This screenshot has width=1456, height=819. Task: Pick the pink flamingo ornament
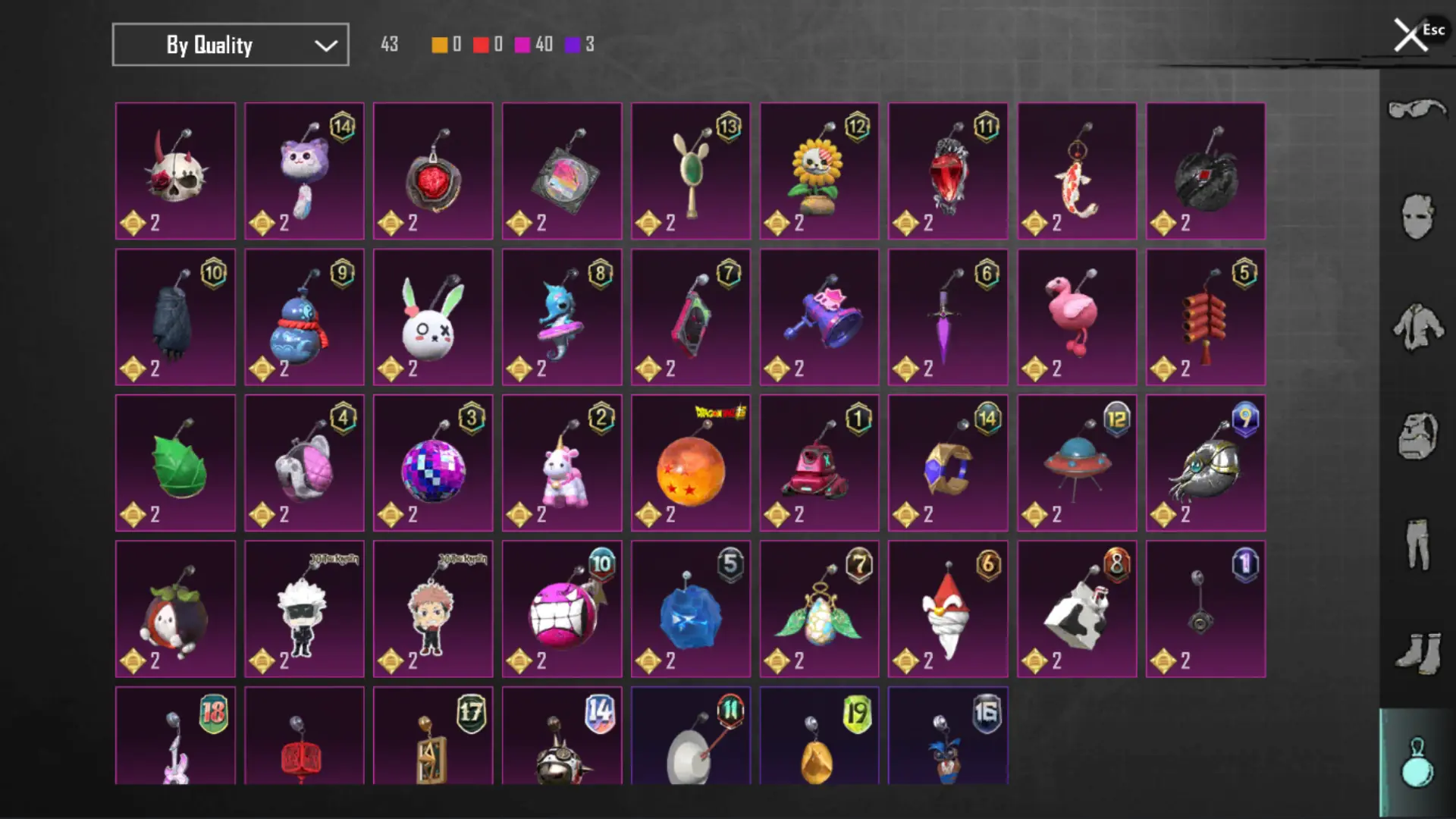(1077, 317)
